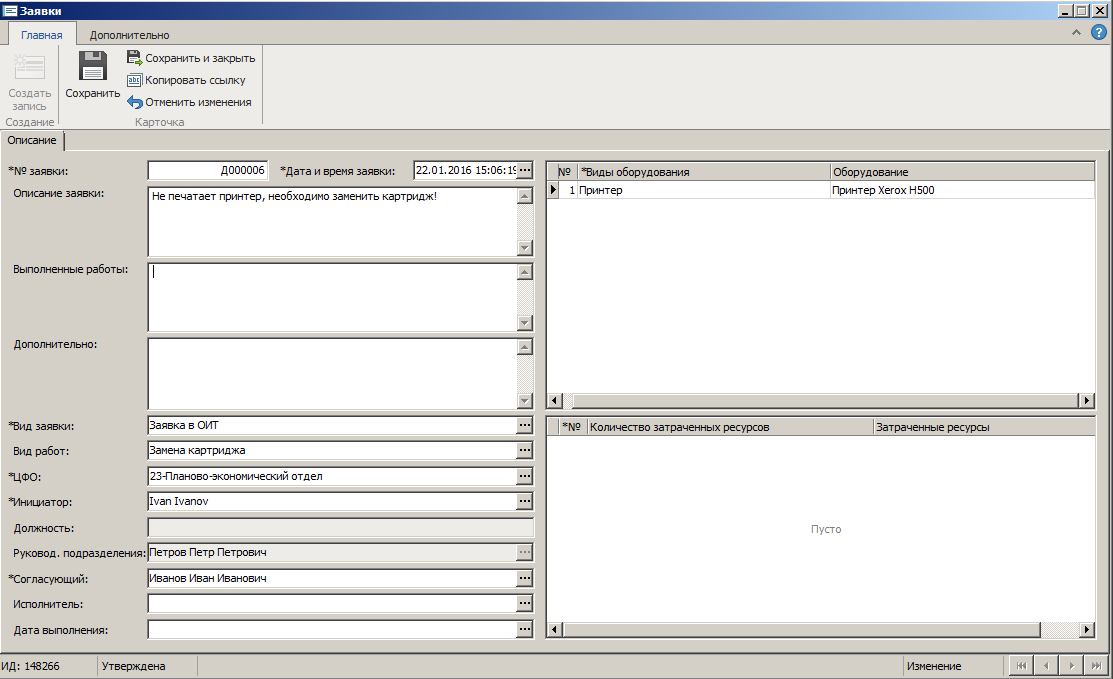This screenshot has width=1113, height=679.
Task: Open the Вид заявки selection button
Action: tap(525, 426)
